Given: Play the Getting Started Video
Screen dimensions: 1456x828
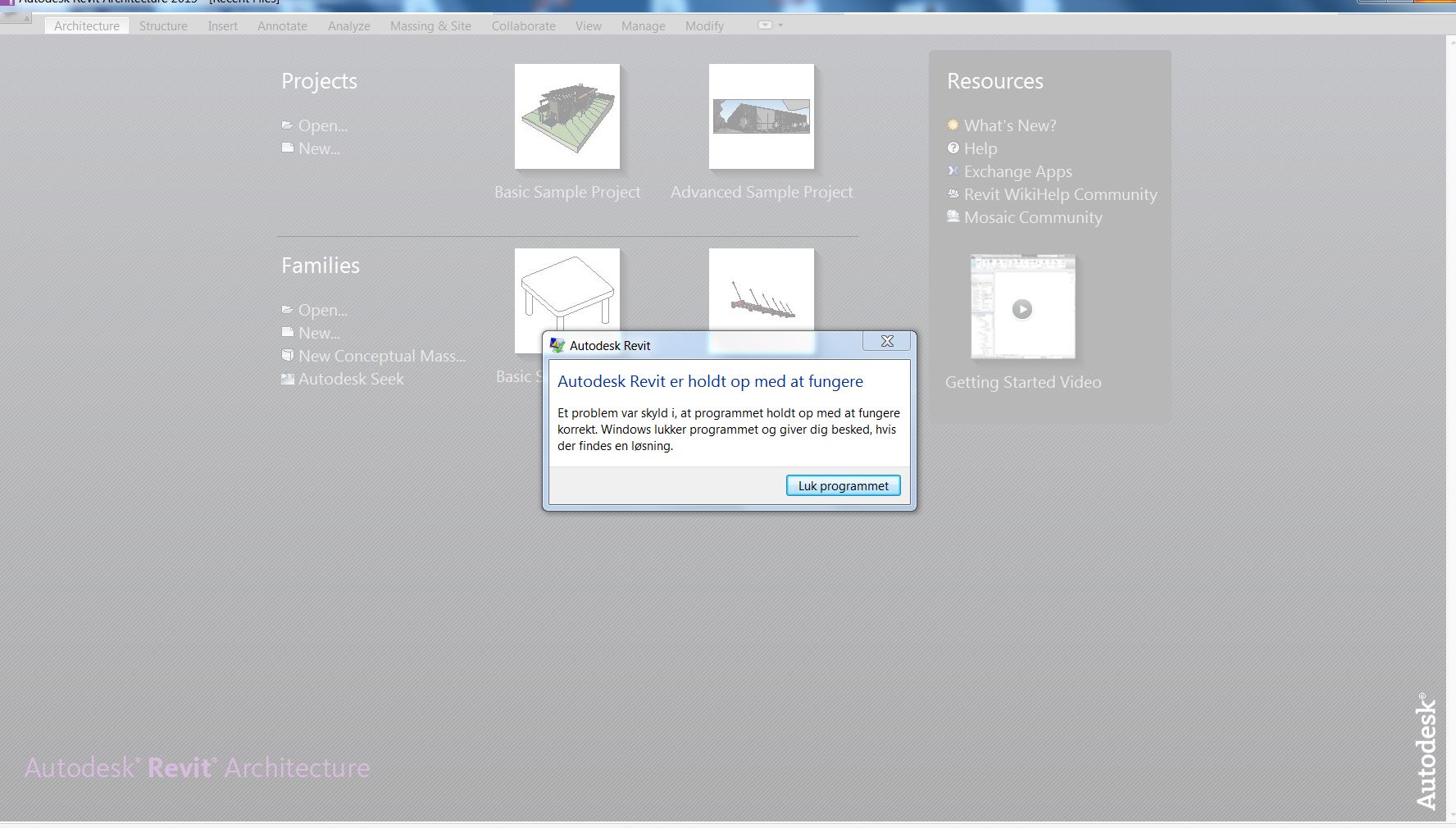Looking at the screenshot, I should point(1022,307).
